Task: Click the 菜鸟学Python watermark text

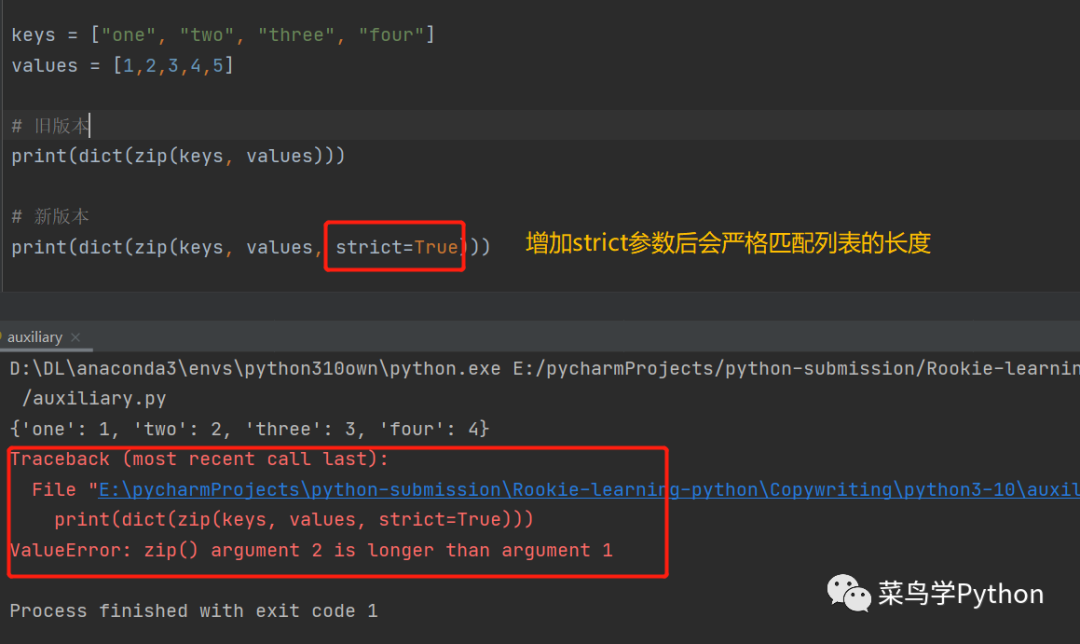Action: [961, 594]
